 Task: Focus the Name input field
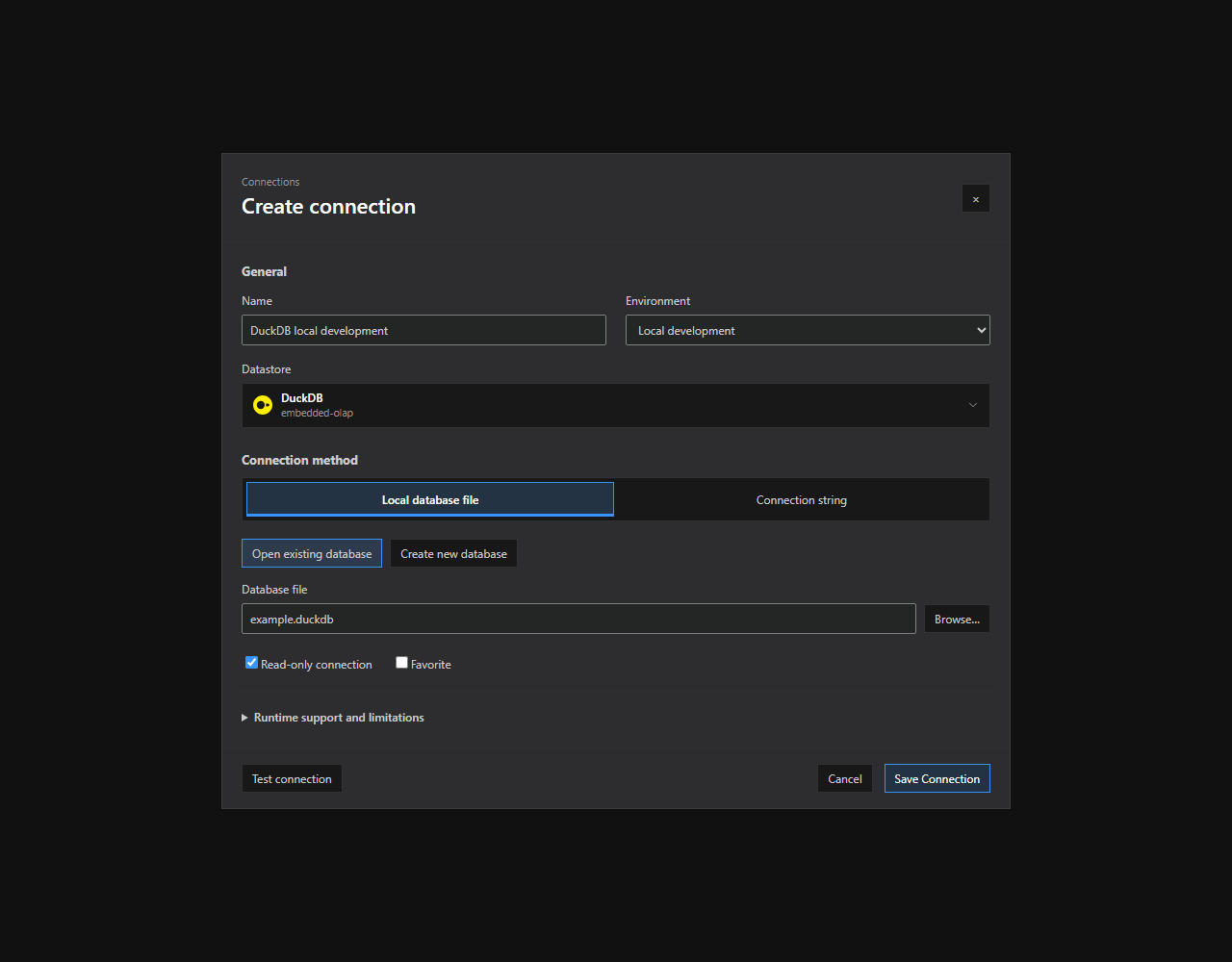point(423,330)
